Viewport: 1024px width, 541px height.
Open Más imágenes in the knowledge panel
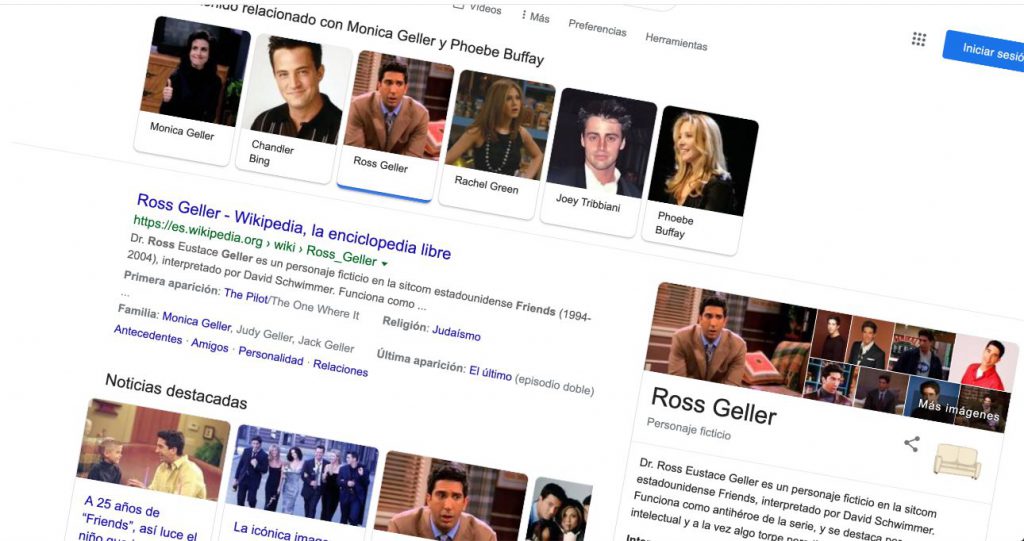(958, 410)
